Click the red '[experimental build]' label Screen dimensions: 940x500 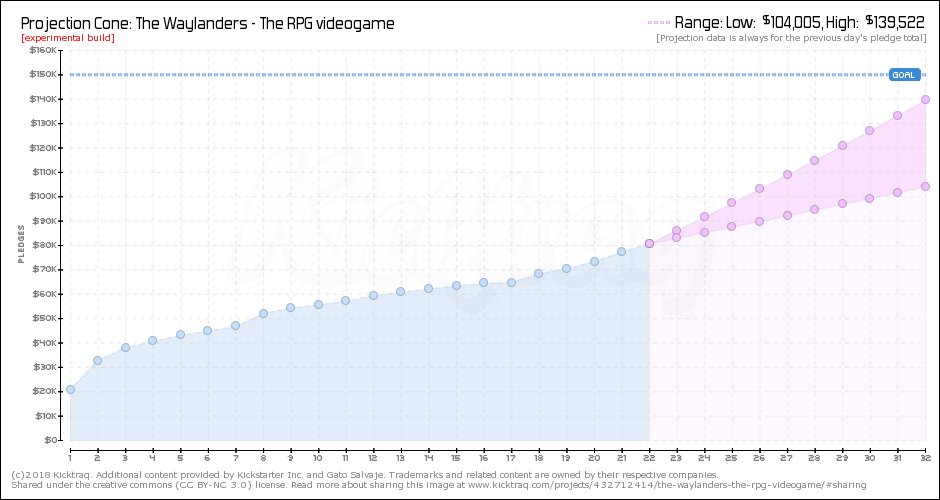(x=68, y=38)
